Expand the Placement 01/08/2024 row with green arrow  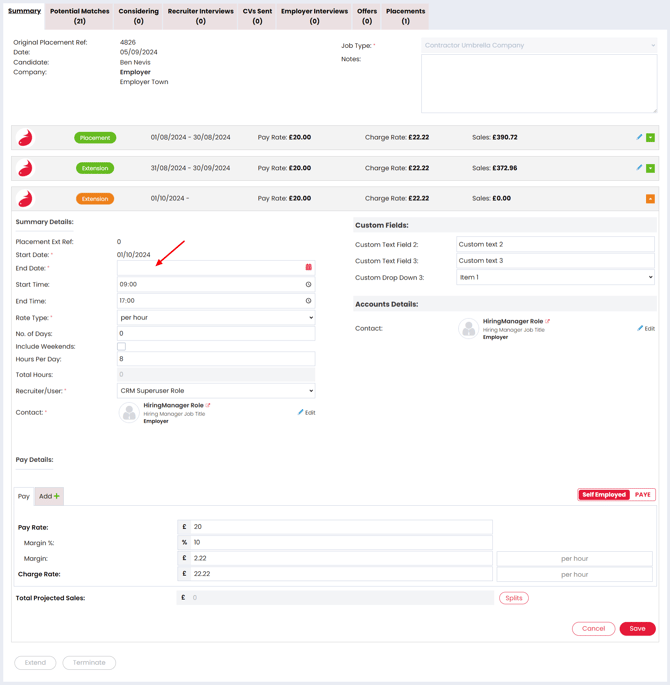[650, 138]
